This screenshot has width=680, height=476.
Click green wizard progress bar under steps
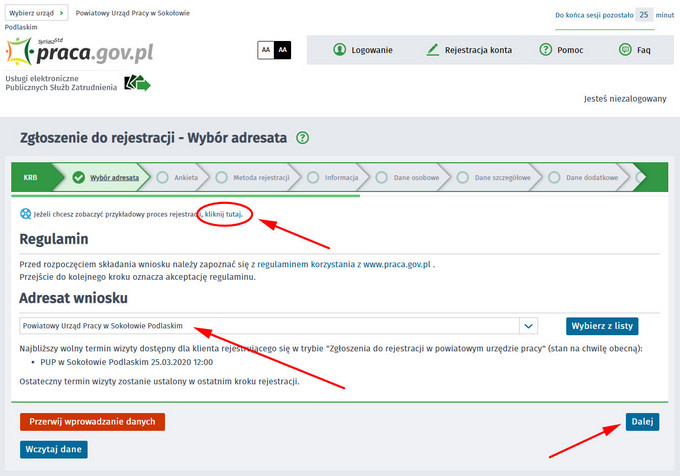click(186, 196)
